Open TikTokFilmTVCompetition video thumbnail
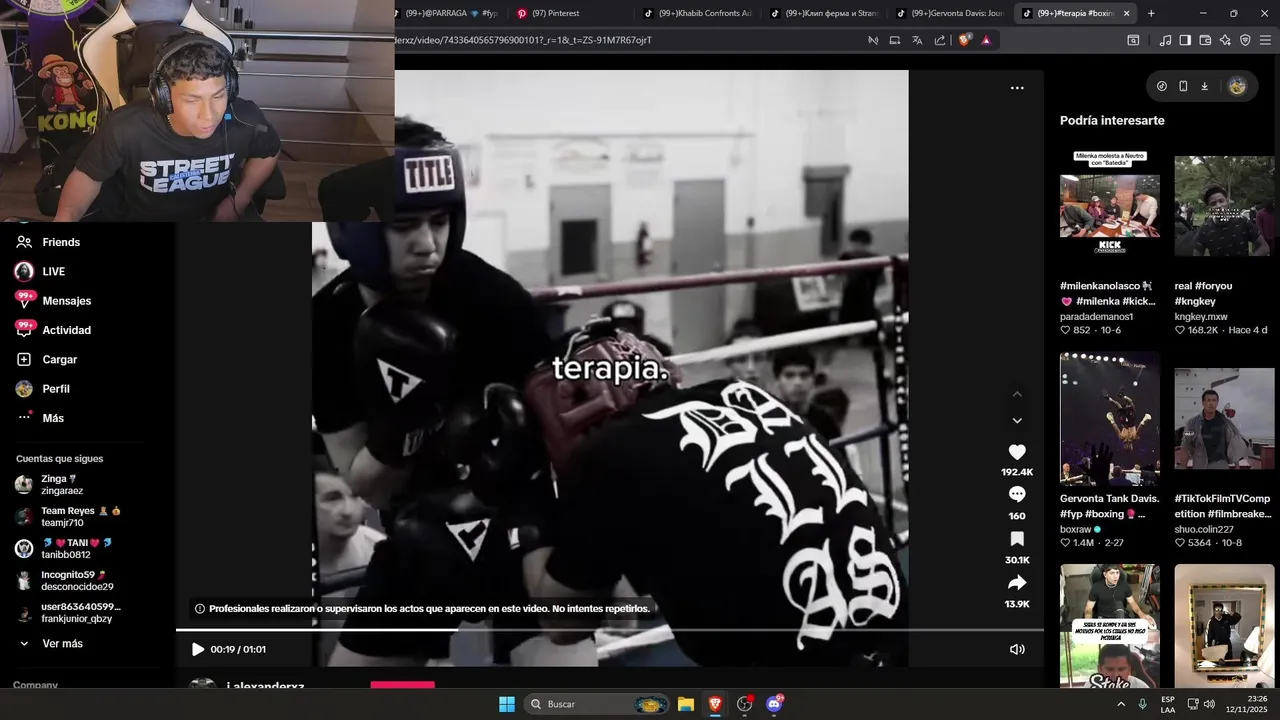The image size is (1280, 720). 1224,418
